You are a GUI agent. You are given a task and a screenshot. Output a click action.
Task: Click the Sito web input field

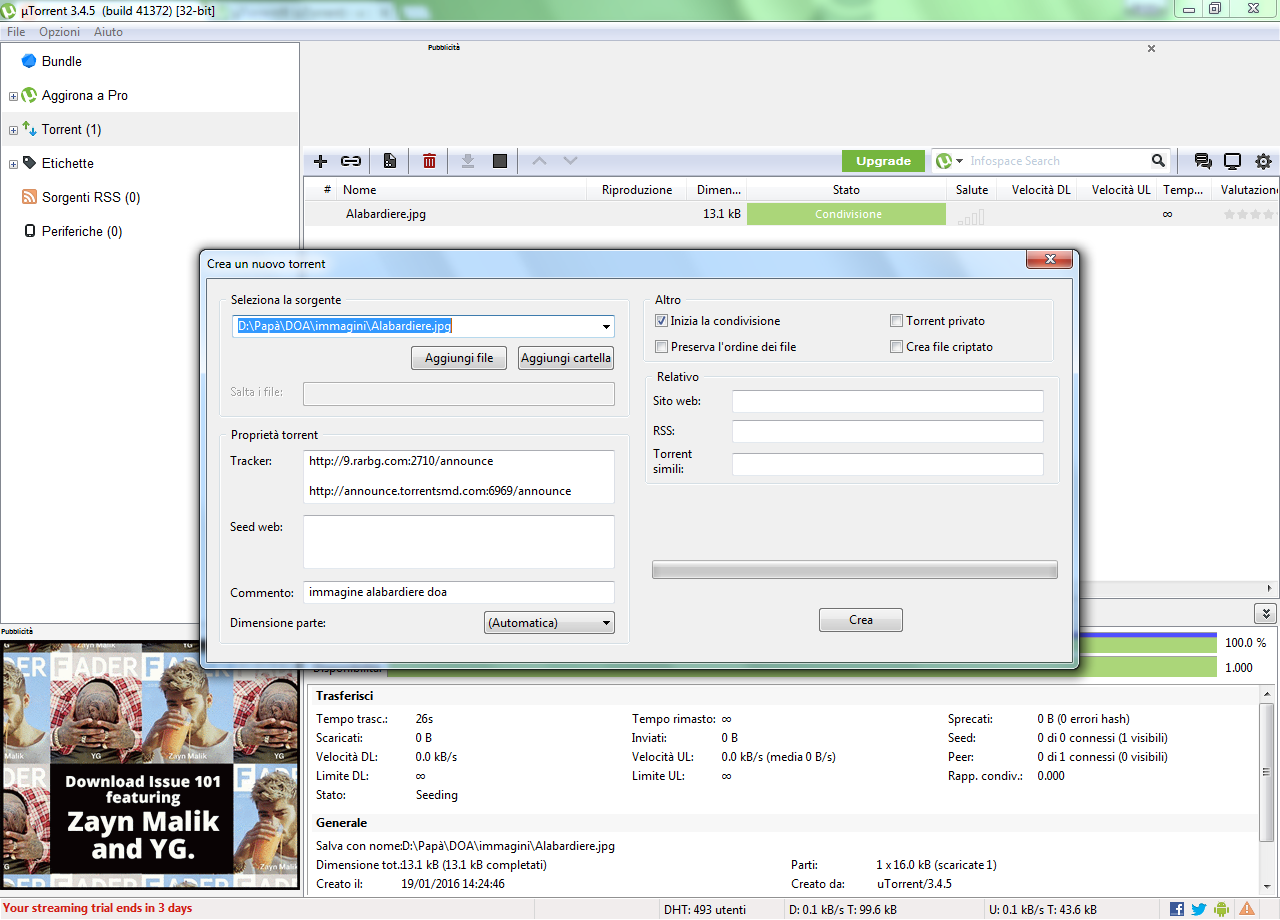coord(888,401)
